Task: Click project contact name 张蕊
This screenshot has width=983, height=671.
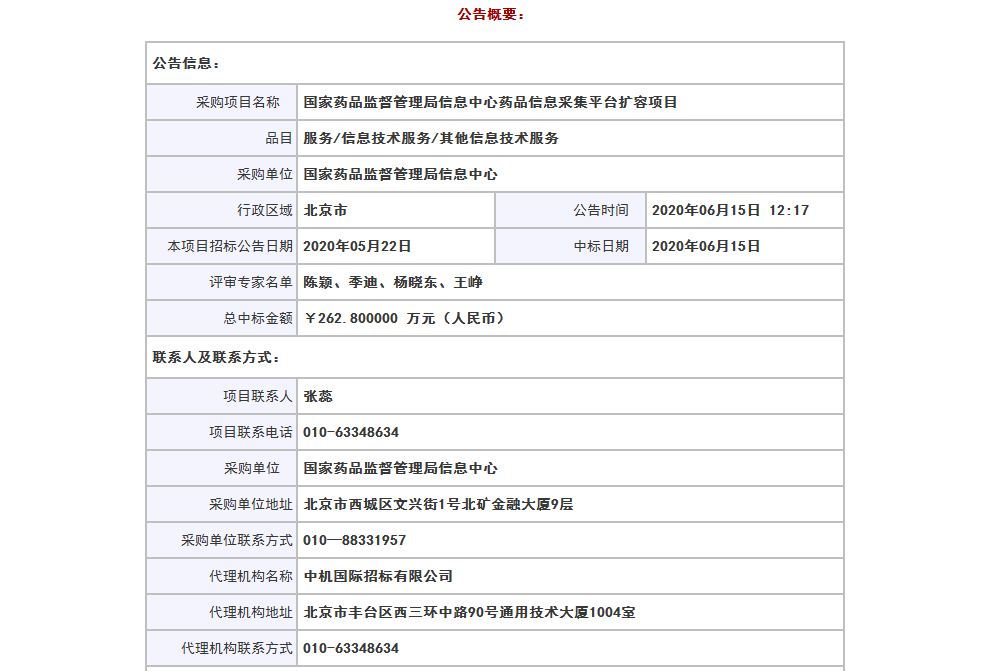Action: (x=318, y=396)
